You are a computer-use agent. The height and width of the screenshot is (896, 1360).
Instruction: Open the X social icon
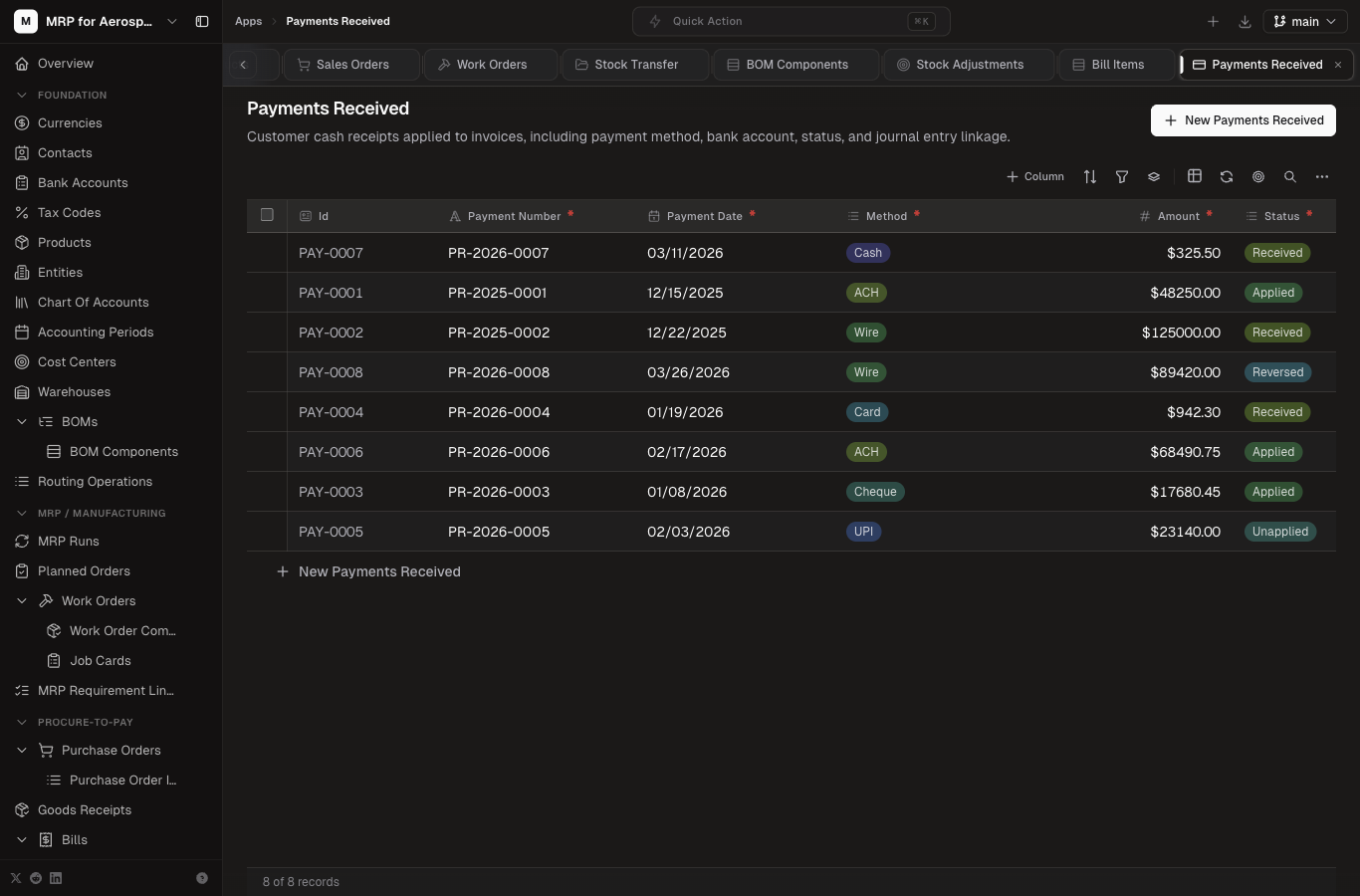16,878
